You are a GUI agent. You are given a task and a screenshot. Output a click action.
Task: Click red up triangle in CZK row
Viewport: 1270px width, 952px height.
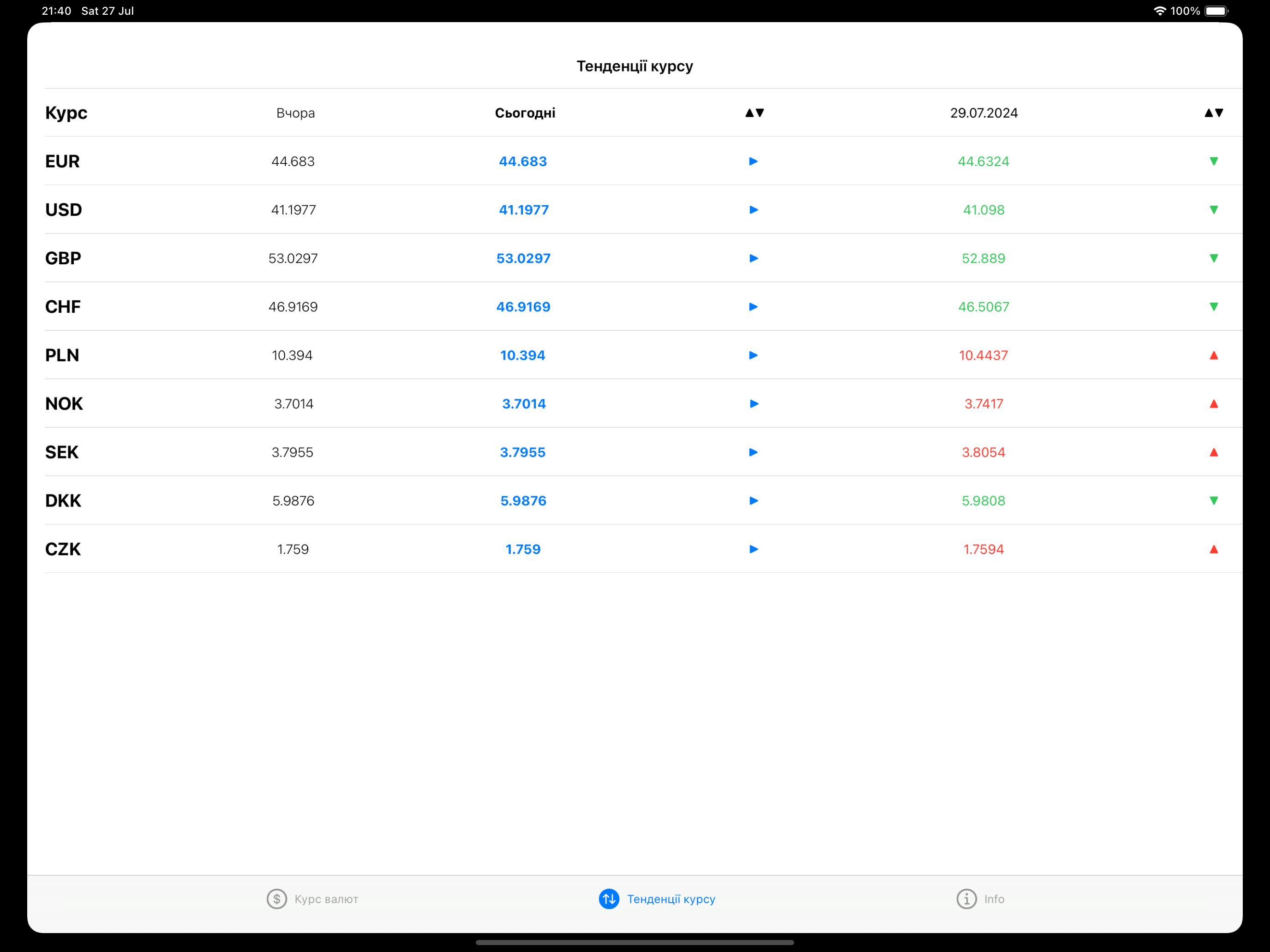pyautogui.click(x=1214, y=549)
